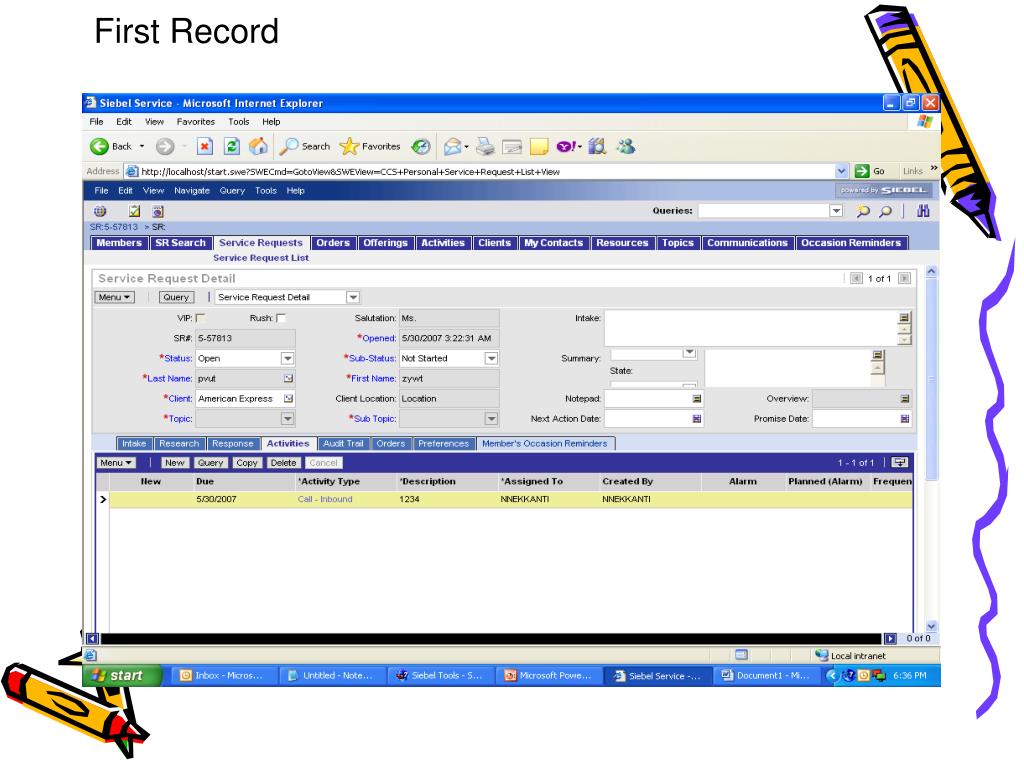Switch to the Orders screen tab
The width and height of the screenshot is (1024, 768).
click(333, 243)
